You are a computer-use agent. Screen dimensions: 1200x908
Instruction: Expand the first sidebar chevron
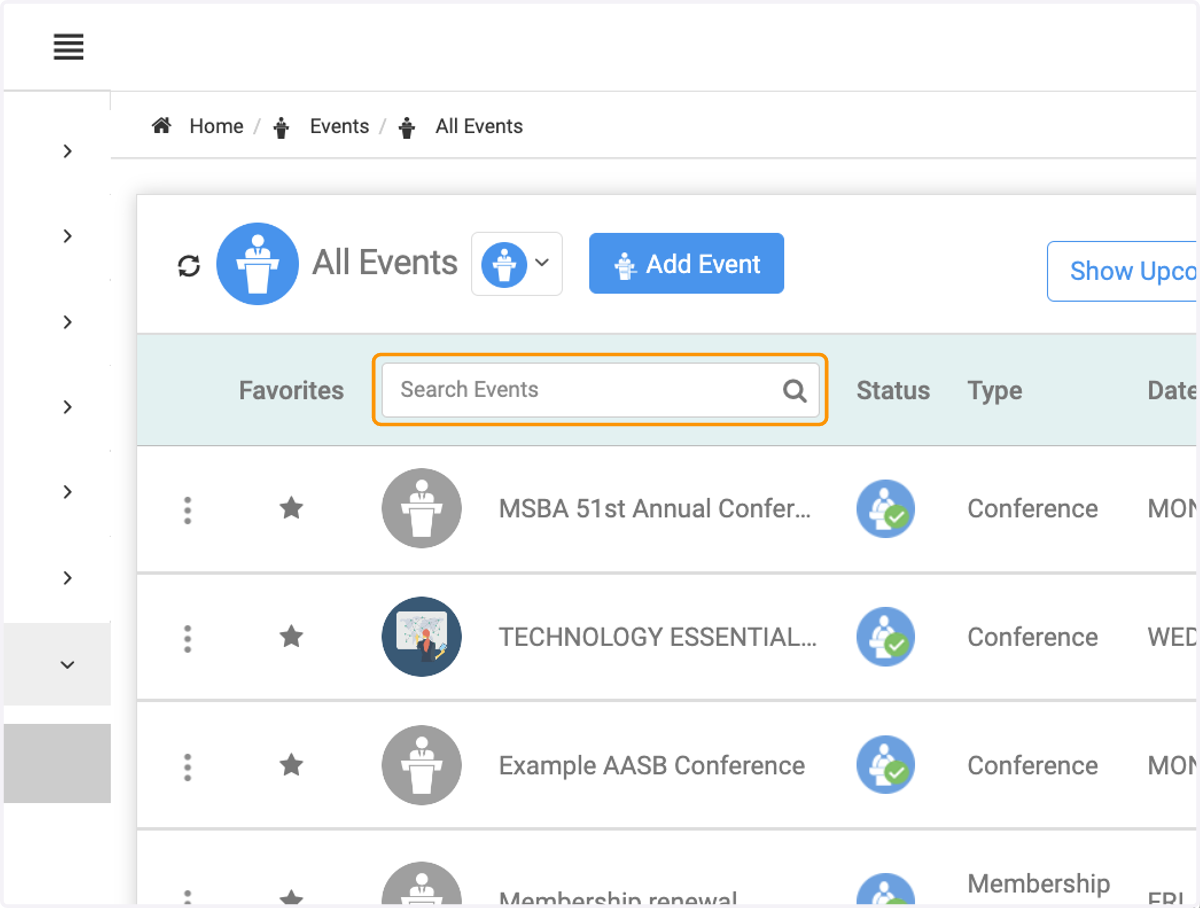coord(67,151)
